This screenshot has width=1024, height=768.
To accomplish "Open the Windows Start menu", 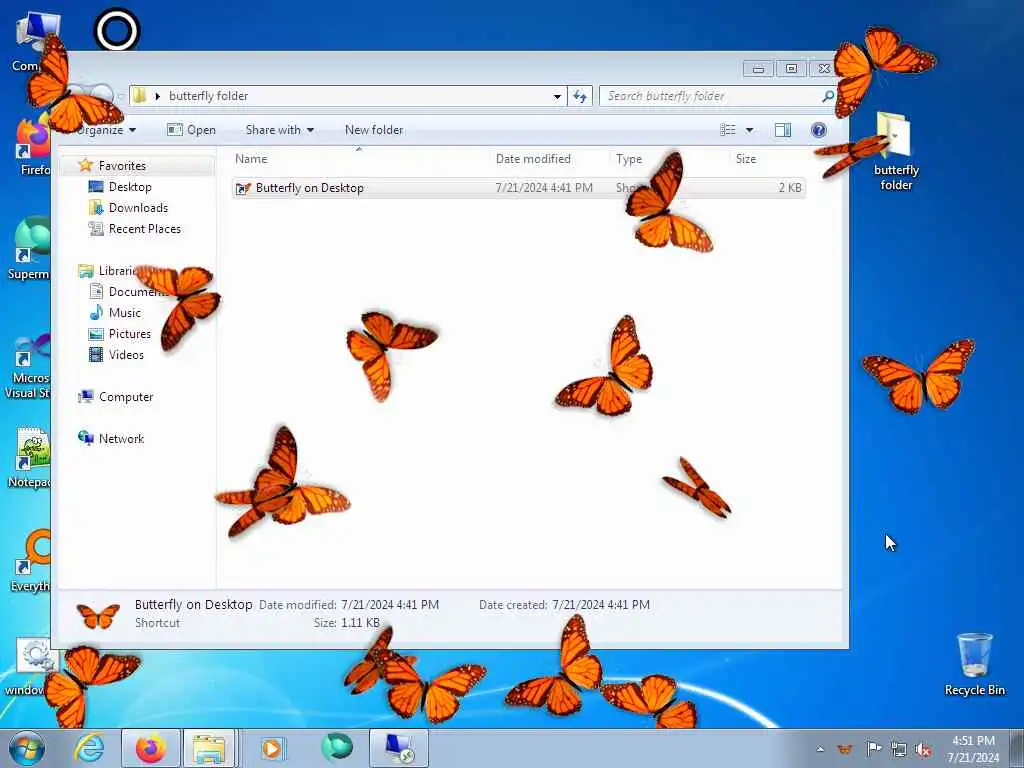I will [27, 748].
